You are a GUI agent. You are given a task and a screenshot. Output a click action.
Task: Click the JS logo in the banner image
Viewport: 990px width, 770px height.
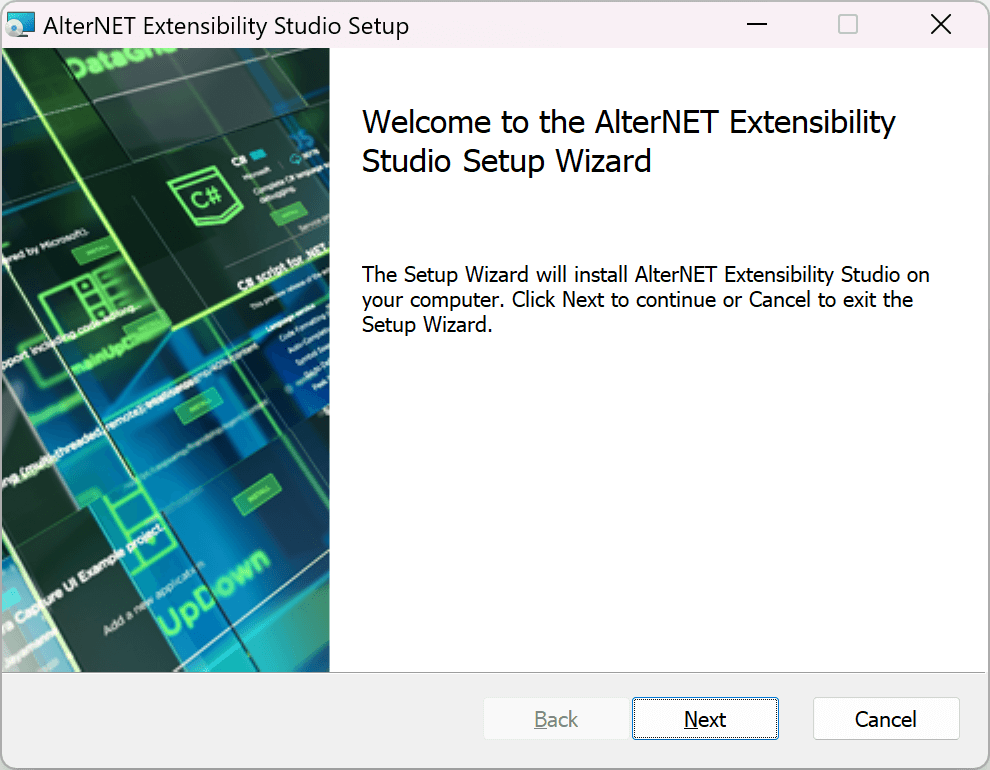[x=301, y=139]
